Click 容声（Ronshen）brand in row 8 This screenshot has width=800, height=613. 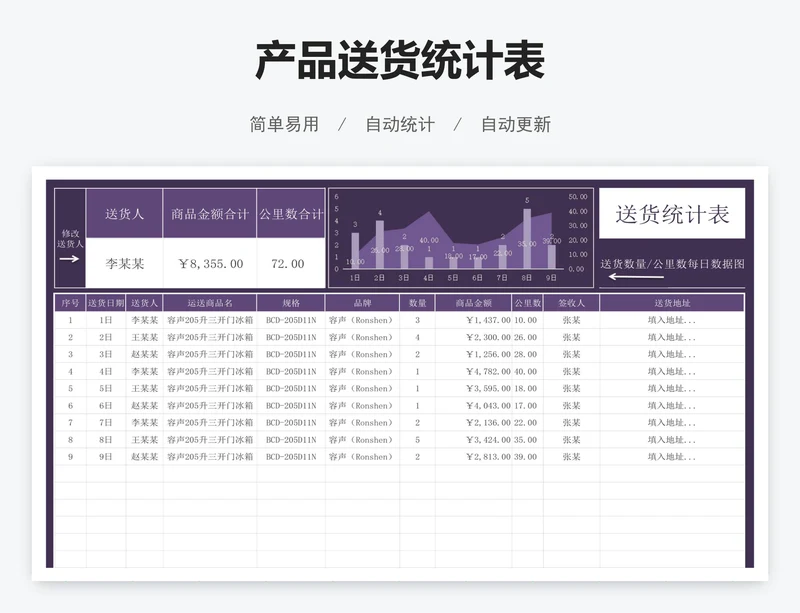(362, 439)
